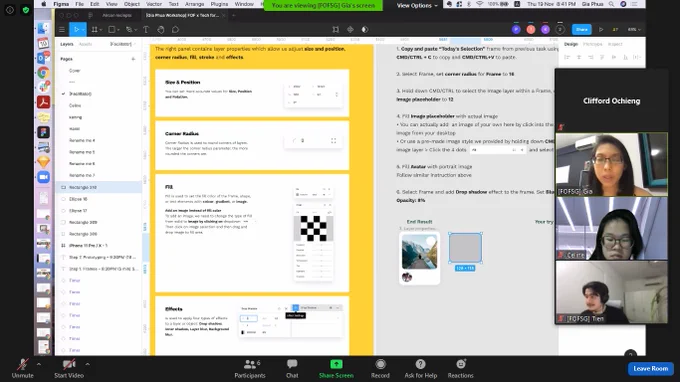This screenshot has width=680, height=382.
Task: Open the Design tab in right panel
Action: (571, 44)
